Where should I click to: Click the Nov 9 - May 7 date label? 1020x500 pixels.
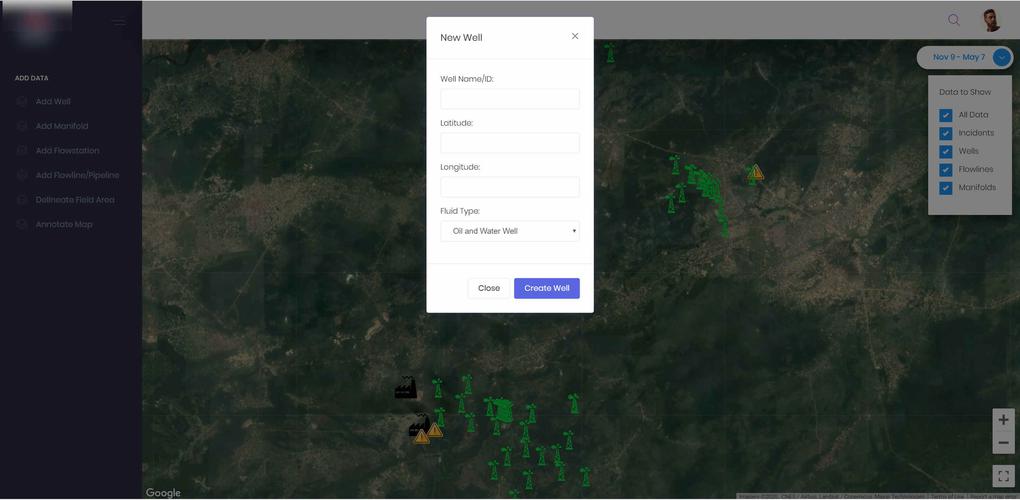coord(959,57)
